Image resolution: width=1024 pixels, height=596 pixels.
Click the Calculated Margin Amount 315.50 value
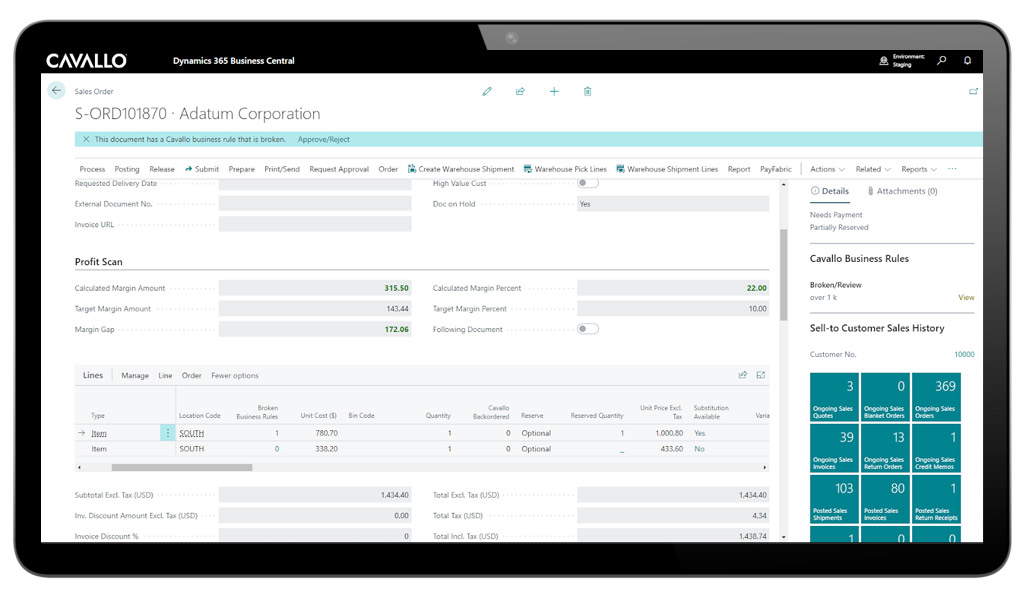(x=396, y=288)
